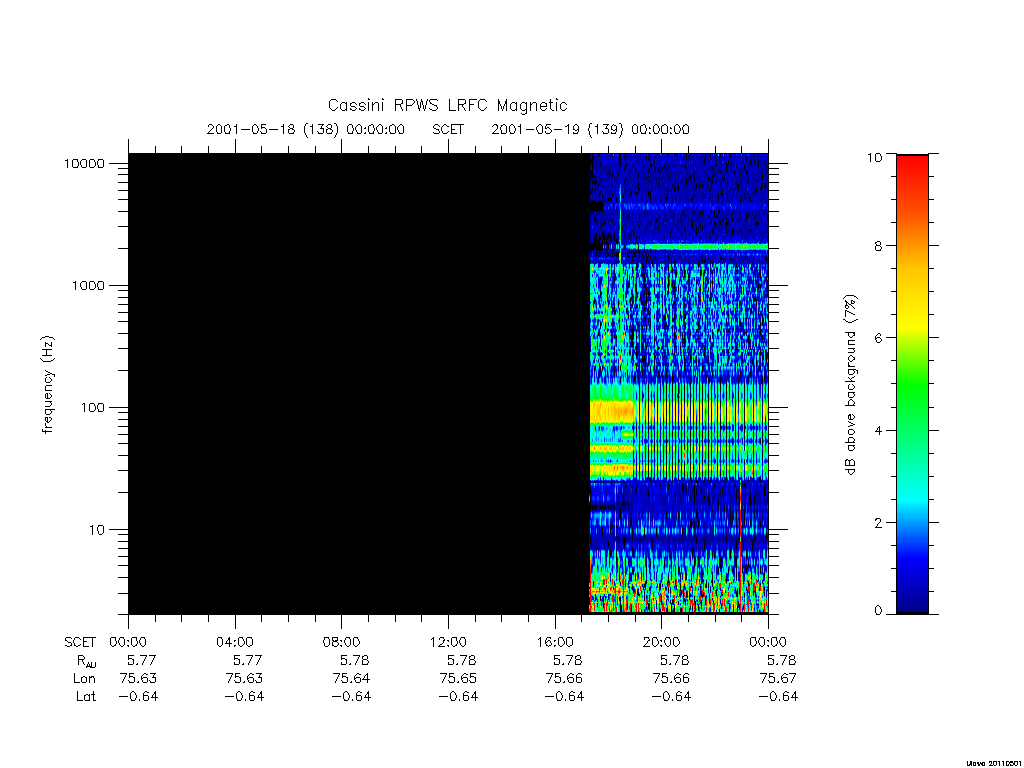Click the 20:00 SCET time label
This screenshot has width=1024, height=768.
tap(662, 642)
